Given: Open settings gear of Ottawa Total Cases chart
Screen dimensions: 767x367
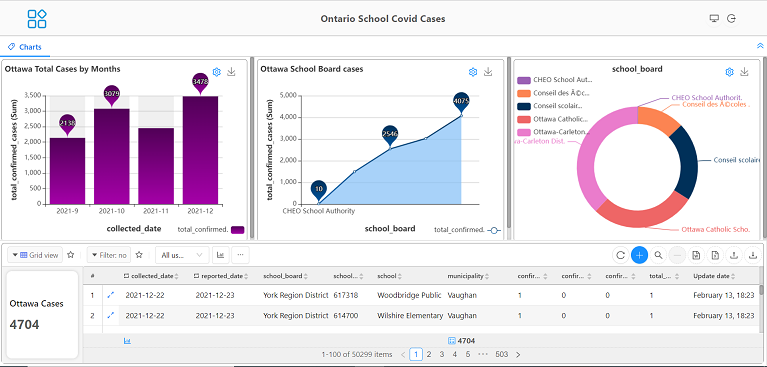Looking at the screenshot, I should [x=217, y=72].
